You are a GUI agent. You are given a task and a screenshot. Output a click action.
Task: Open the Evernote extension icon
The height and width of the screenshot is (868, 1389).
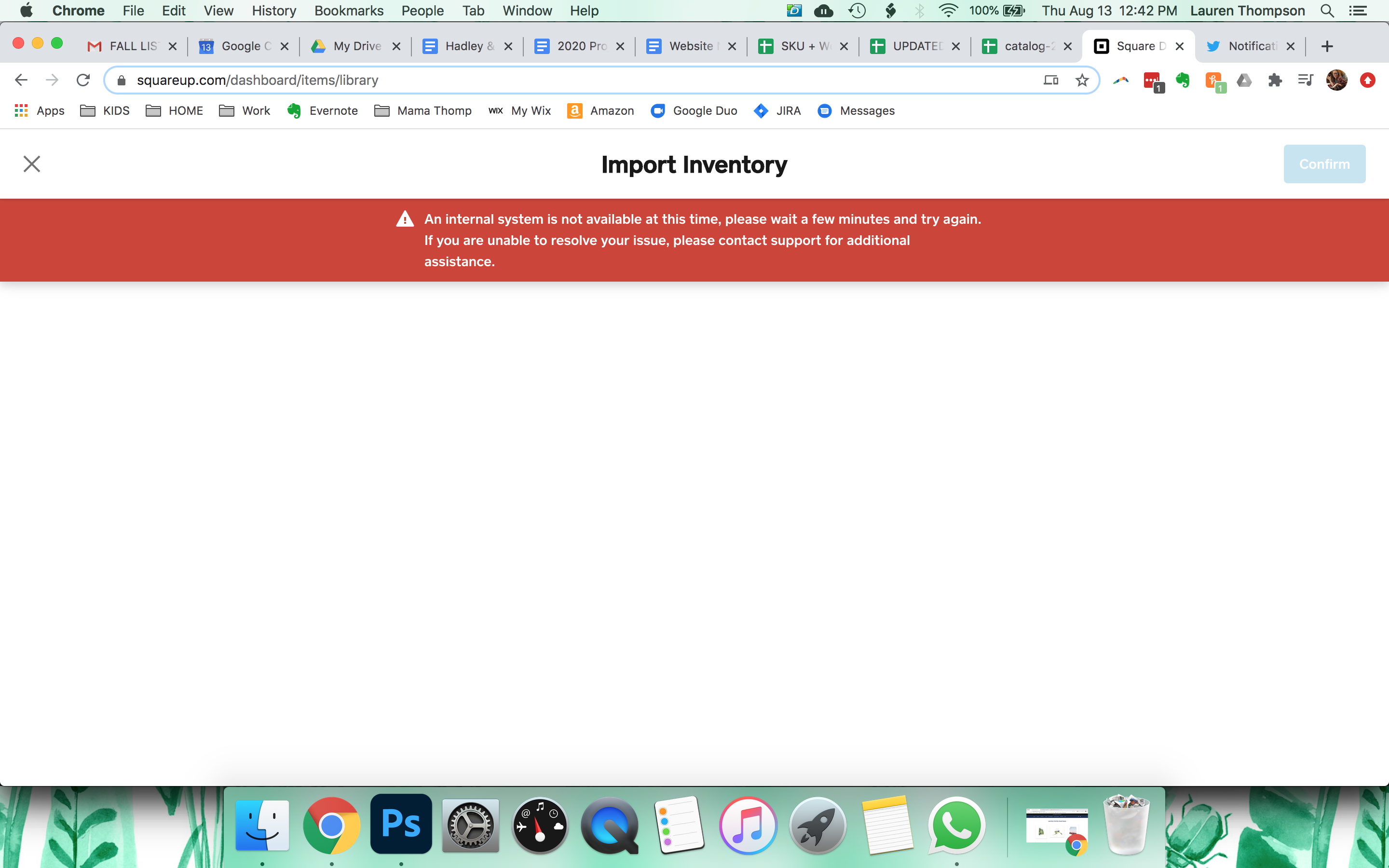point(1183,81)
